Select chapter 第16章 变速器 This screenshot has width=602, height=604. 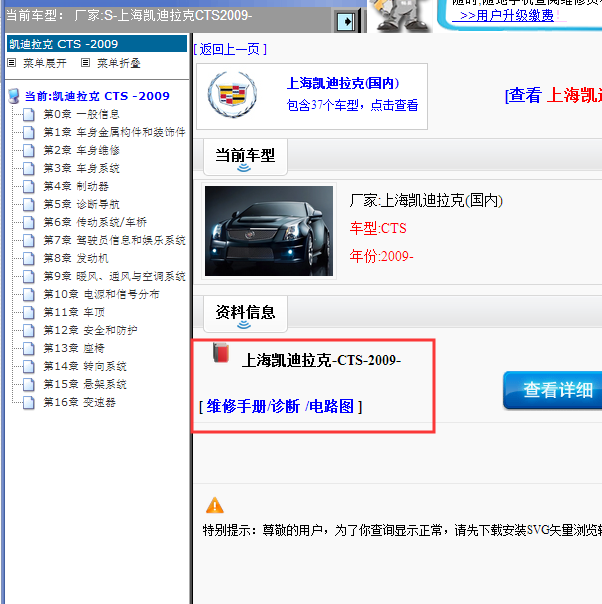pos(79,402)
